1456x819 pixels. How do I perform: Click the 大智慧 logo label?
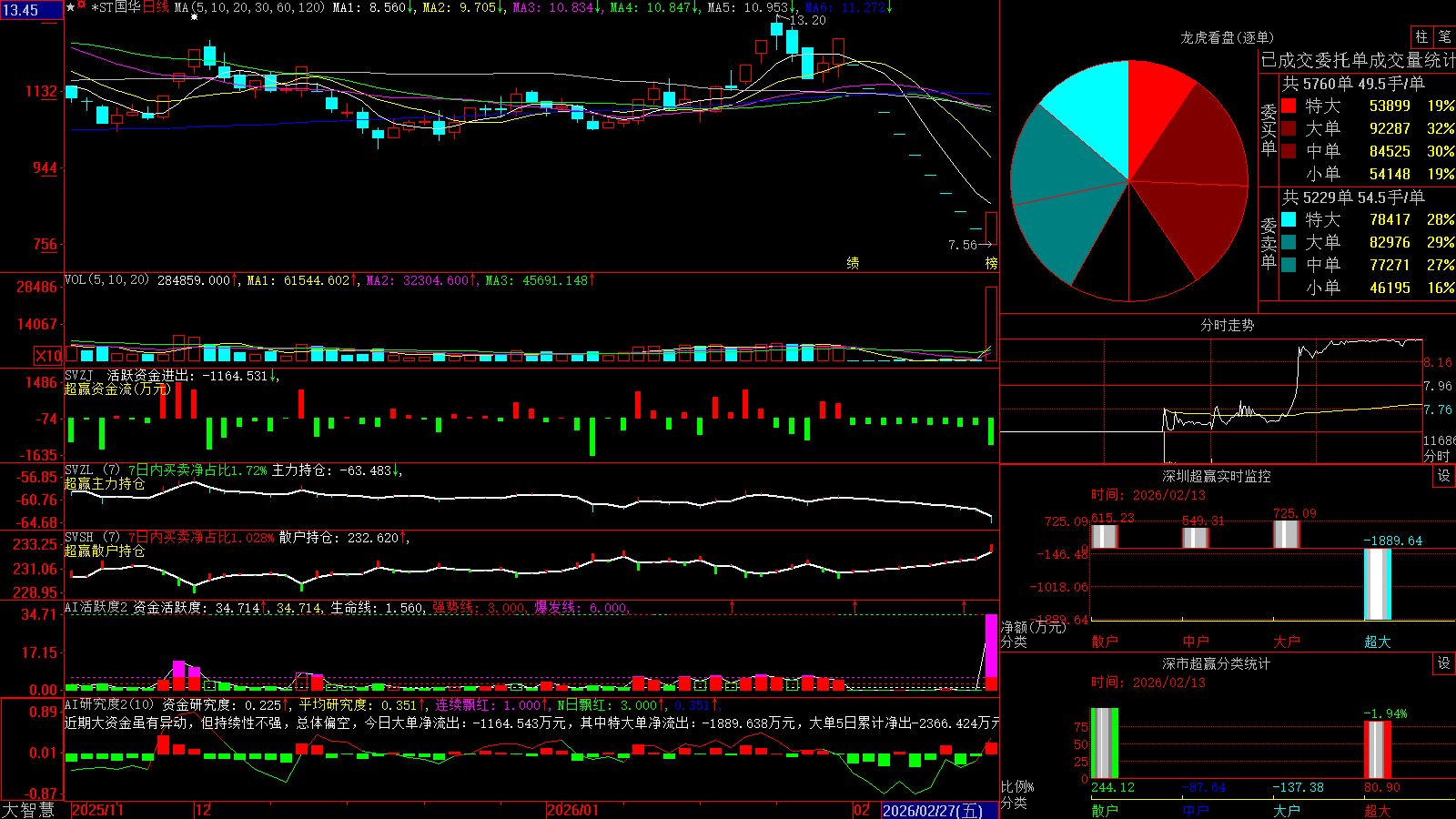click(28, 810)
